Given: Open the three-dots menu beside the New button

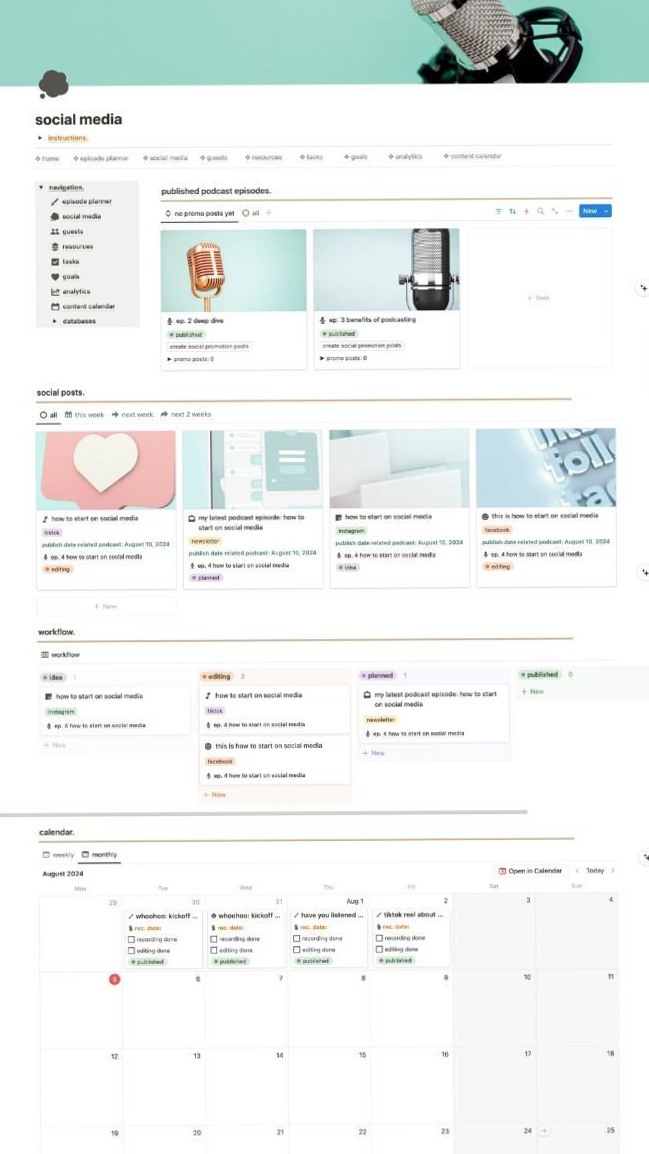Looking at the screenshot, I should pyautogui.click(x=568, y=211).
